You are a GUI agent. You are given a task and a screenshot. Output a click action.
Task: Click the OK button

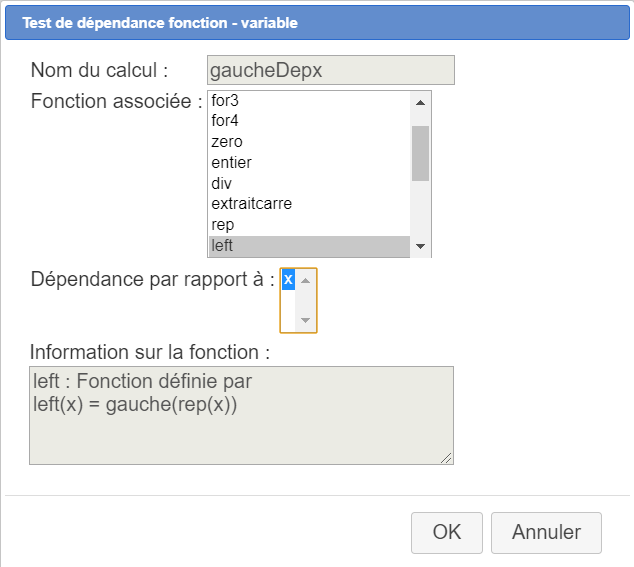tap(446, 533)
